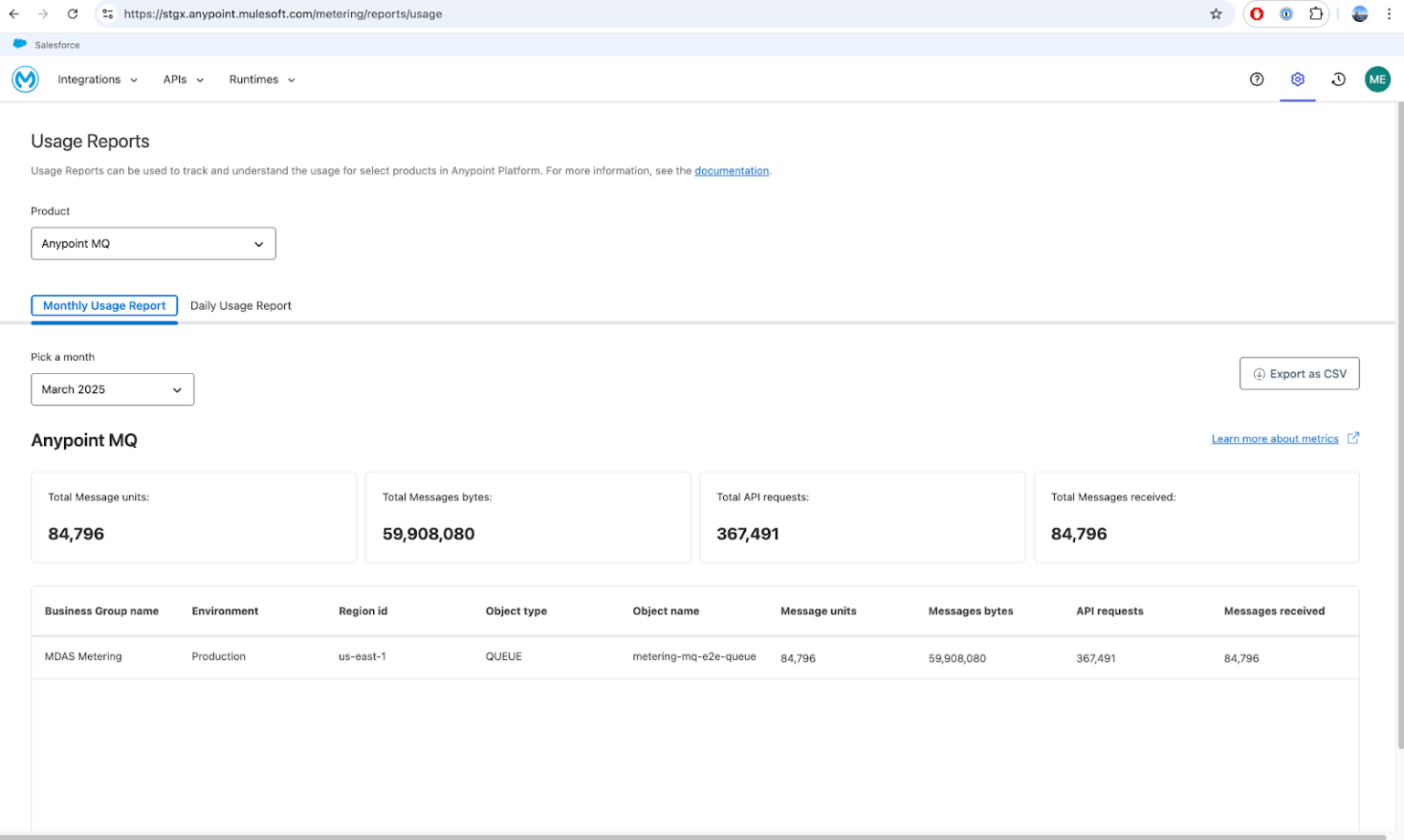Click the ME user avatar
The height and width of the screenshot is (840, 1404).
[1377, 80]
